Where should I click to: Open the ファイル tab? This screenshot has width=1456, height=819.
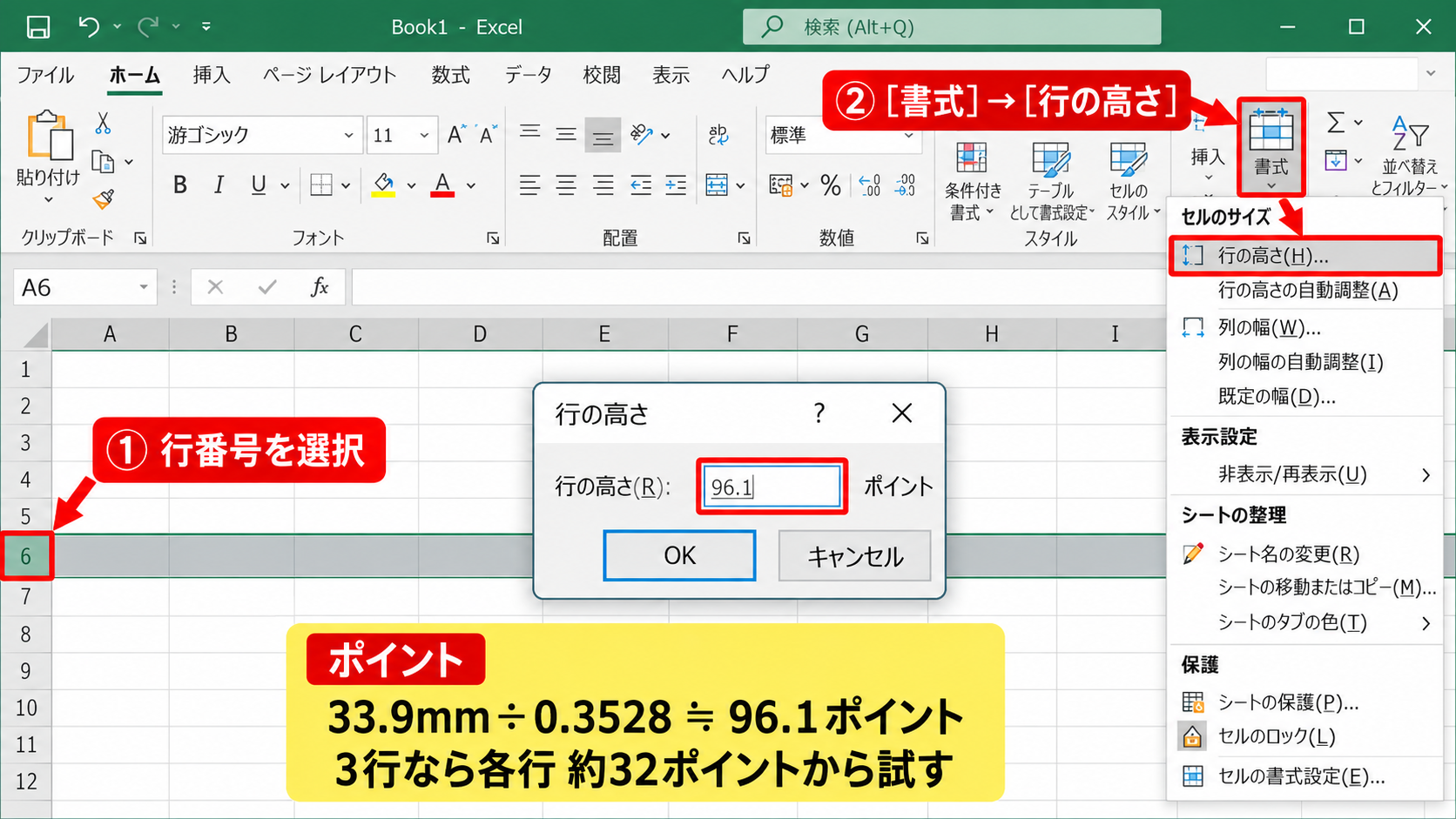coord(45,75)
